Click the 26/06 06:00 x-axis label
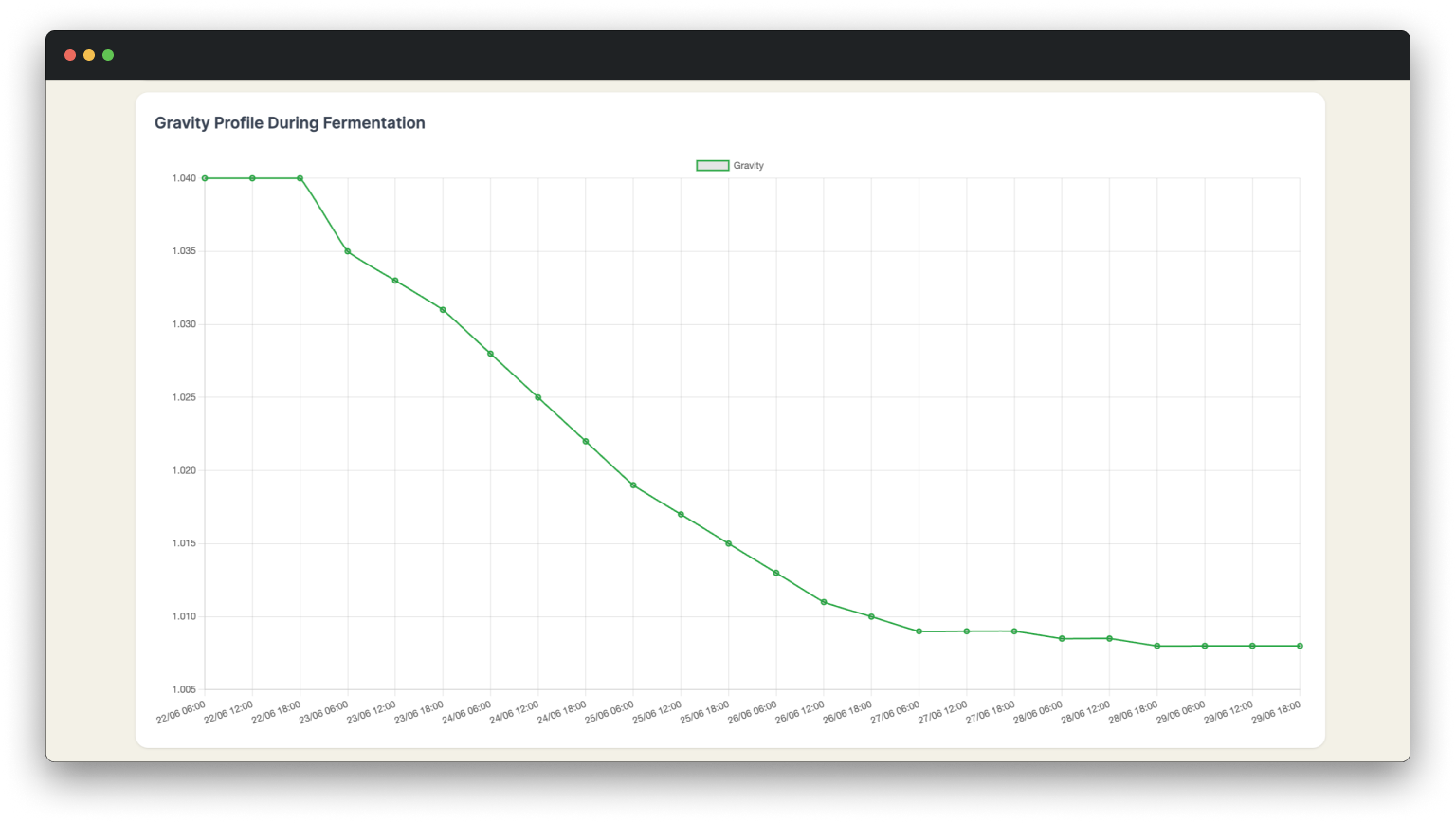The image size is (1456, 823). click(x=753, y=713)
